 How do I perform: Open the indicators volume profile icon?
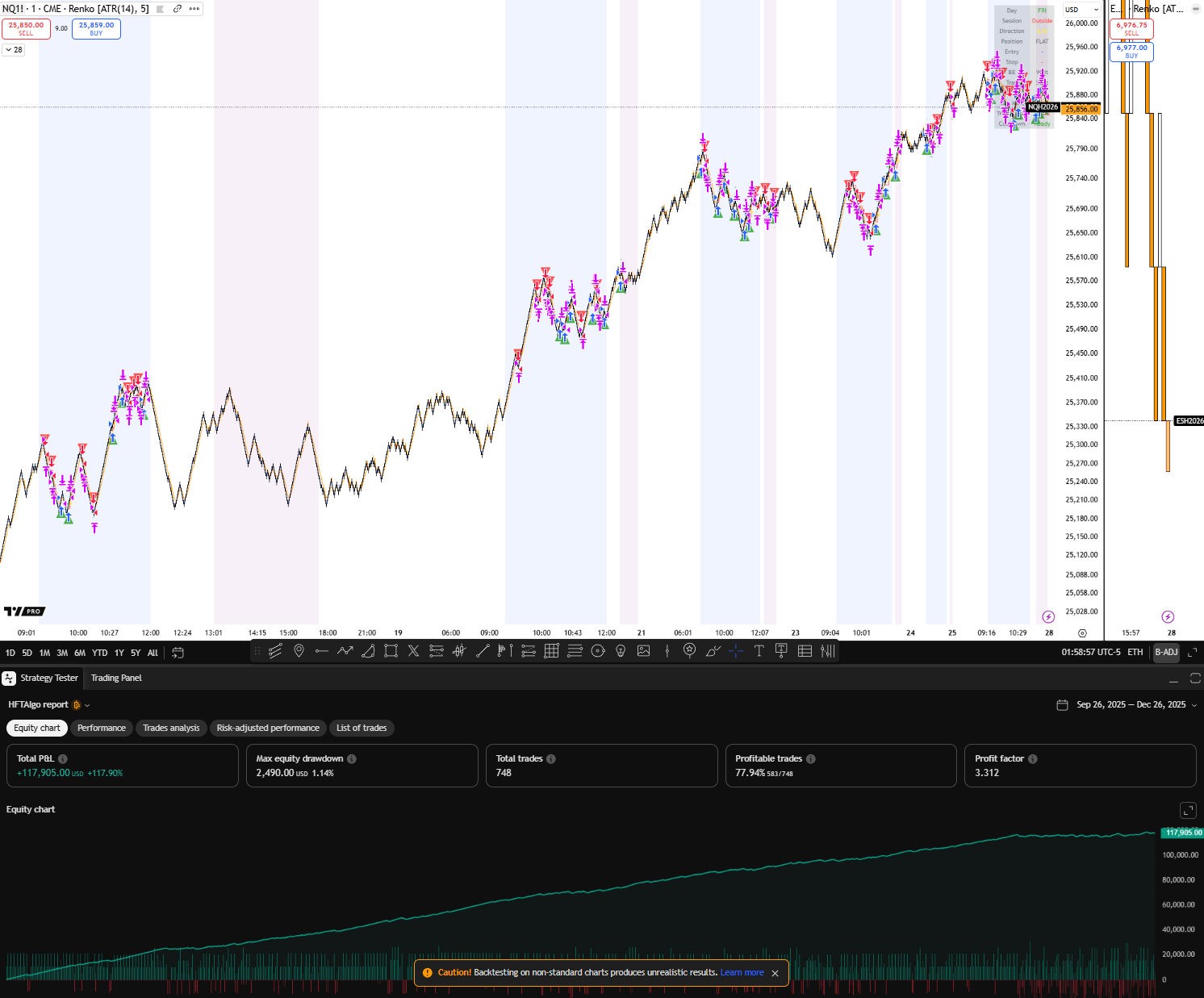click(x=829, y=651)
